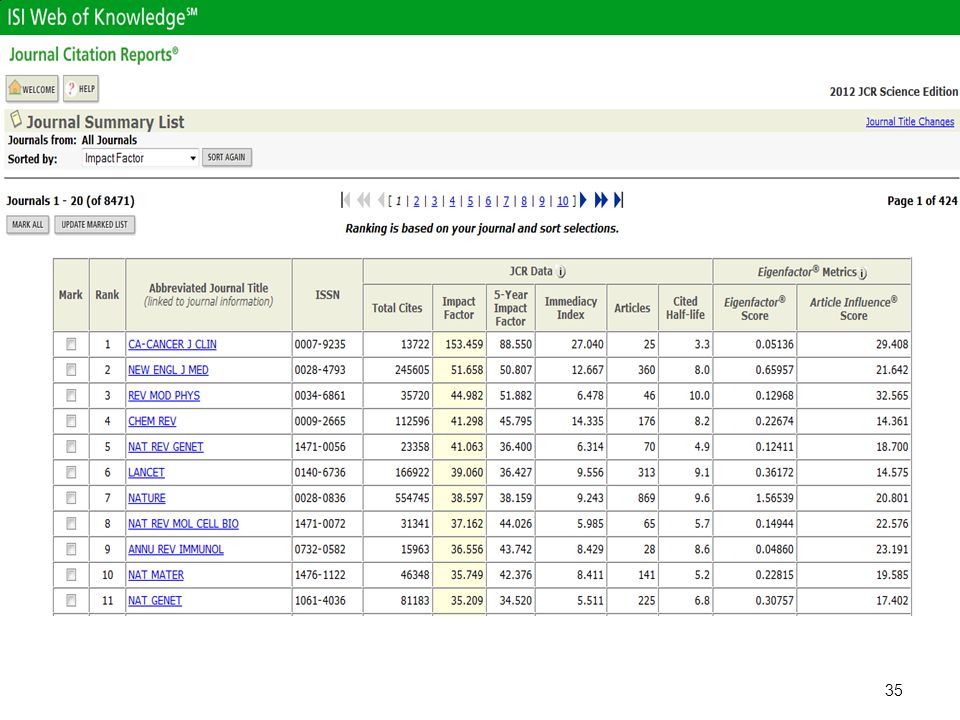The height and width of the screenshot is (720, 960).
Task: Click the Total Cites column header
Action: point(397,308)
